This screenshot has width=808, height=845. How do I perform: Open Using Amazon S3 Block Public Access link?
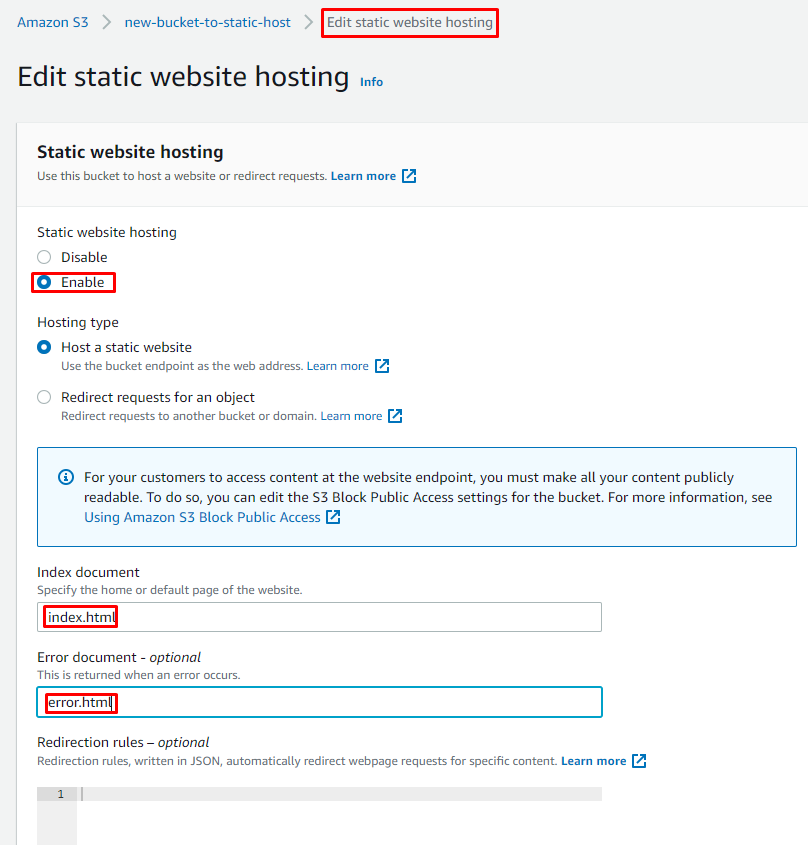(x=202, y=517)
